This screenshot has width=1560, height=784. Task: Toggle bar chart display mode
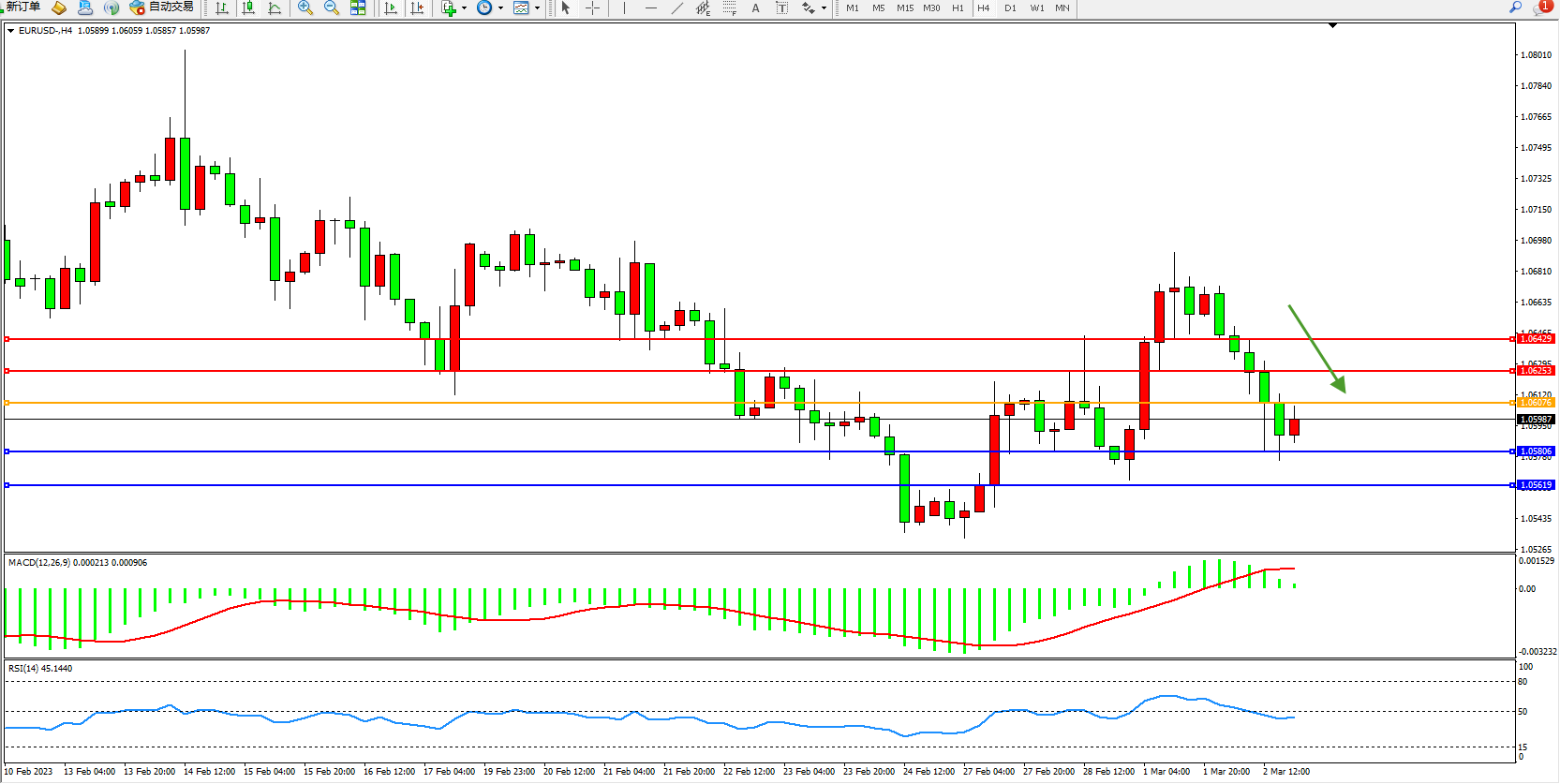coord(222,7)
